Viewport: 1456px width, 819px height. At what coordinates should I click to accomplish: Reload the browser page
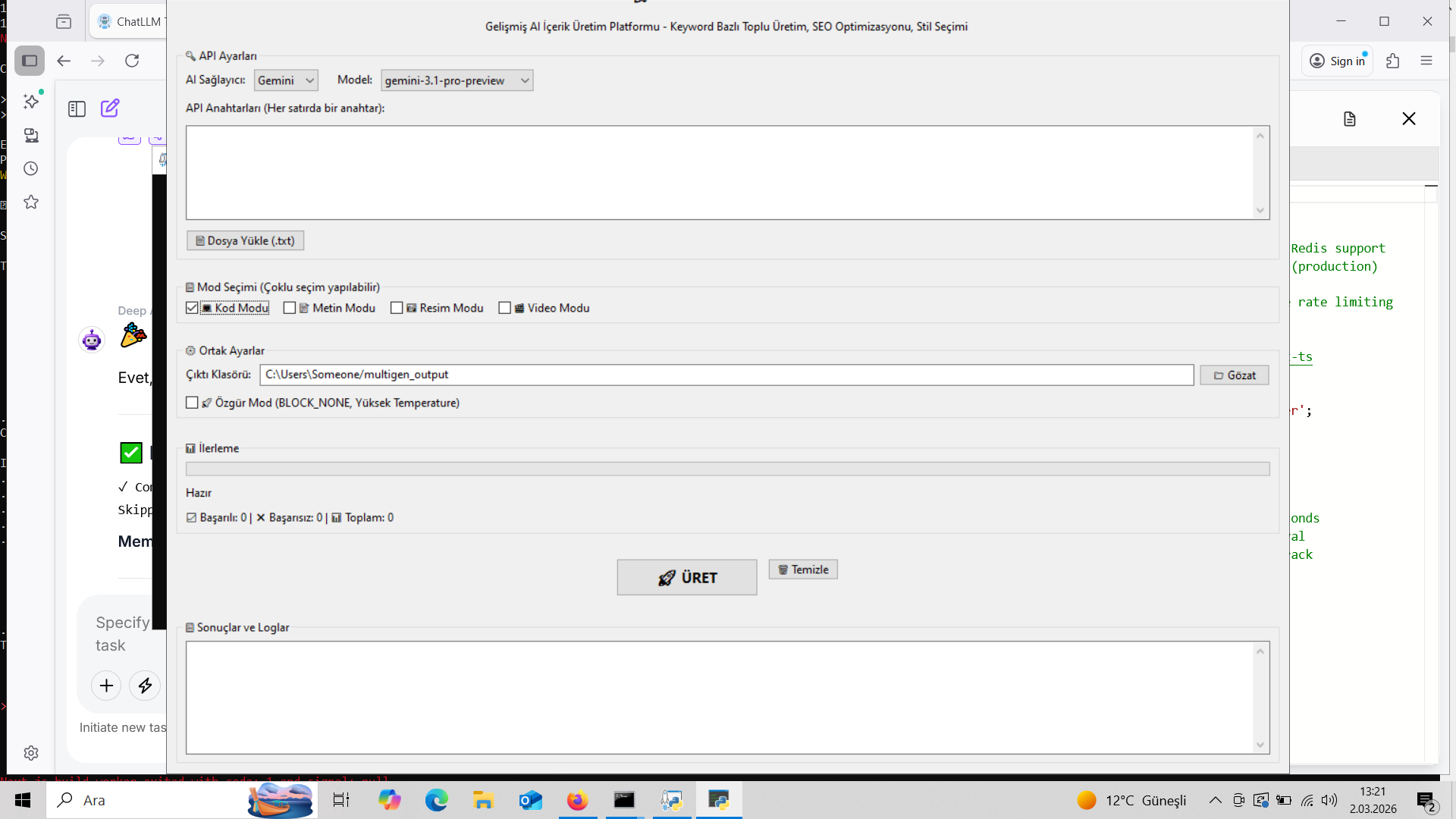(x=132, y=61)
